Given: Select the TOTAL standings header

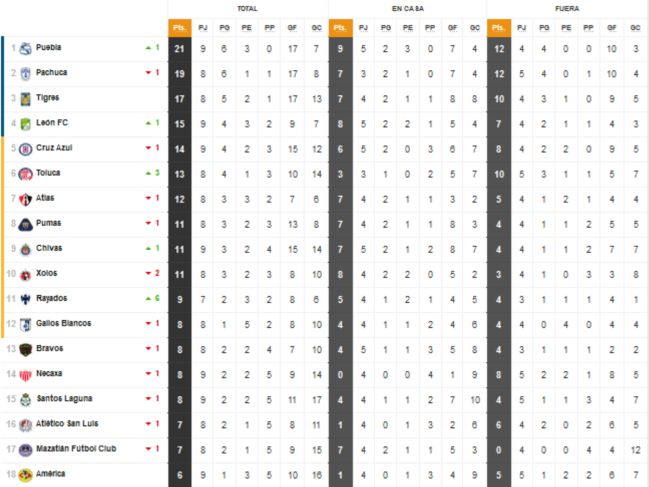Looking at the screenshot, I should click(x=247, y=8).
